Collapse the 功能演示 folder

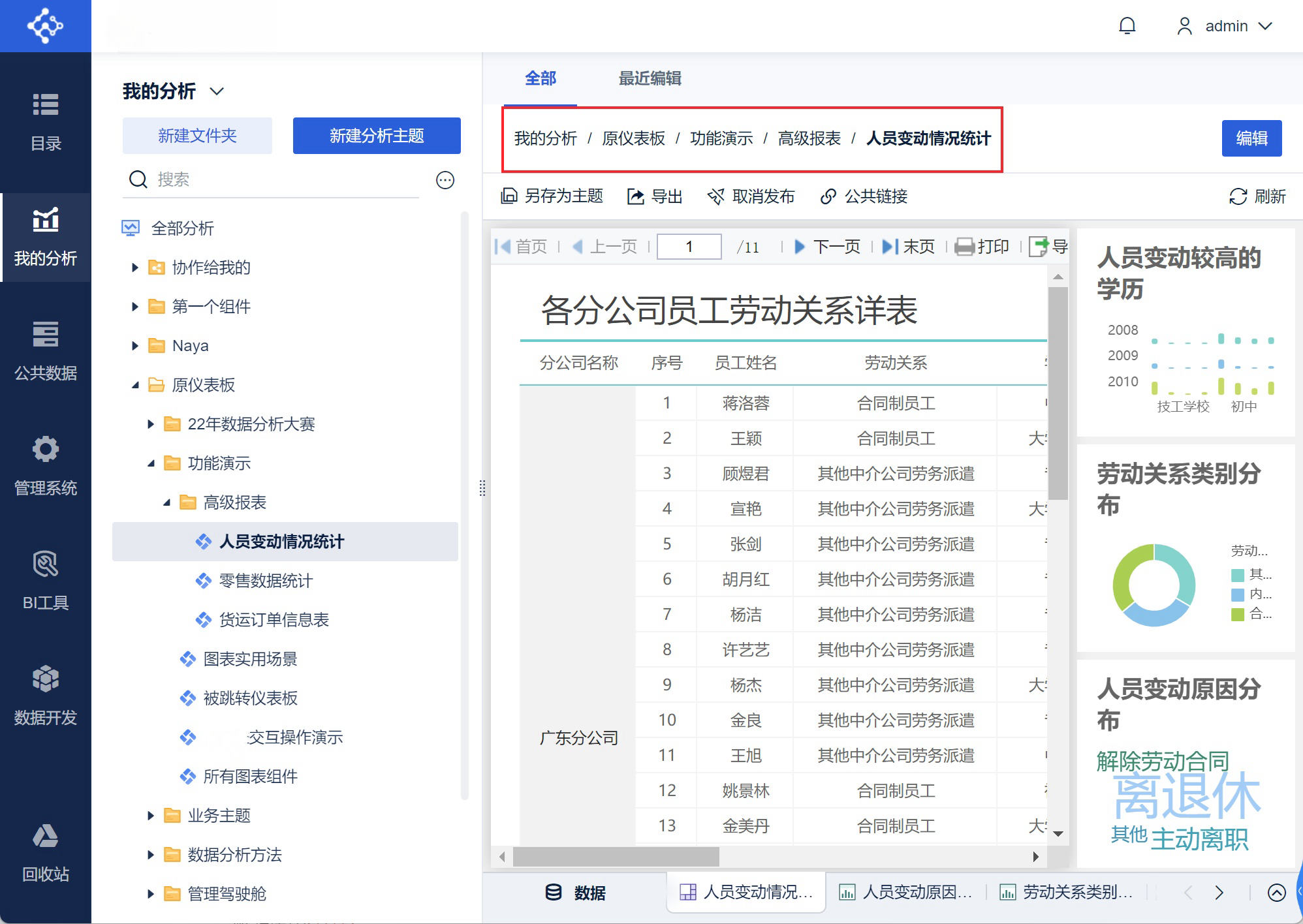[x=151, y=463]
